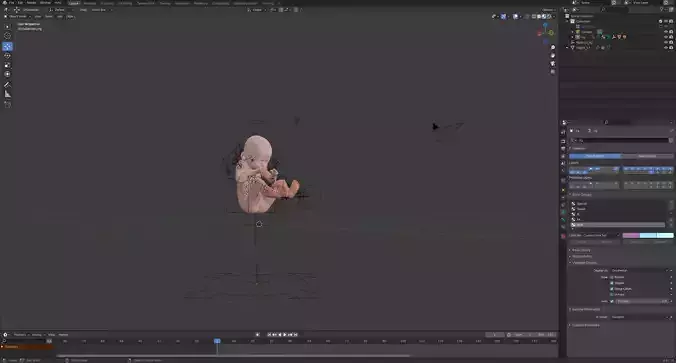Open the File menu
Viewport: 676px width, 363px height.
tap(12, 3)
